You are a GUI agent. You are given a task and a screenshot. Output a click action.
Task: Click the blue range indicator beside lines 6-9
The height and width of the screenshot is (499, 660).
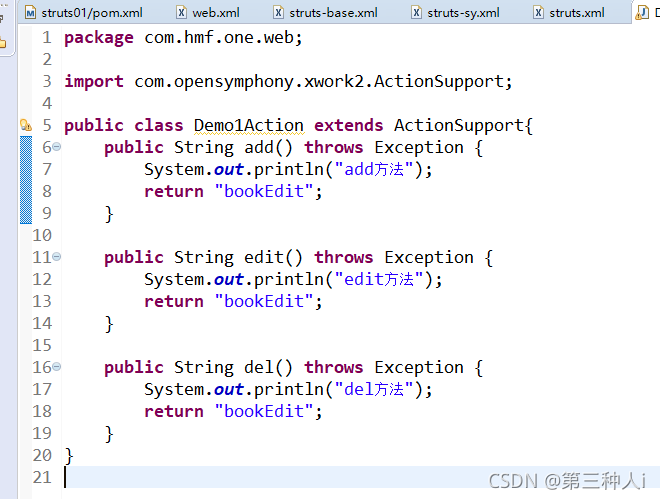point(26,180)
